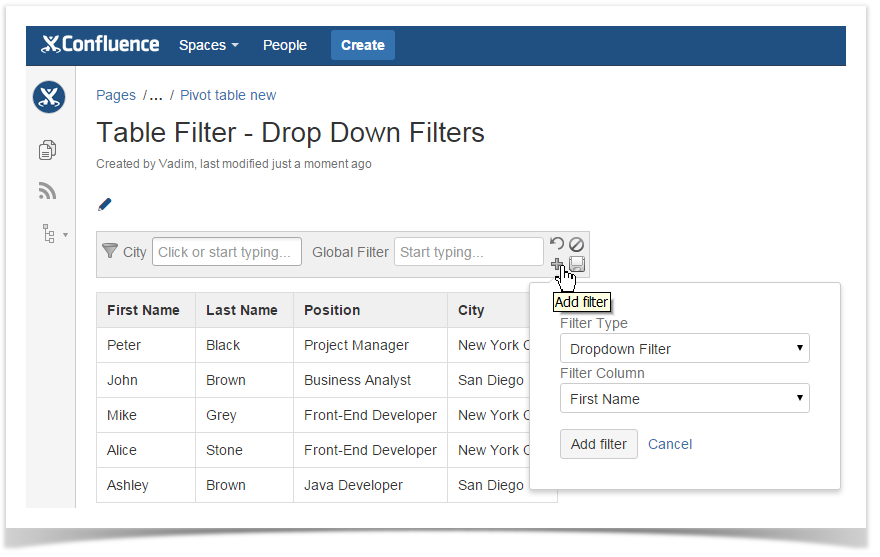Open the blog RSS feed icon
Screen dimensions: 880x557
click(47, 191)
